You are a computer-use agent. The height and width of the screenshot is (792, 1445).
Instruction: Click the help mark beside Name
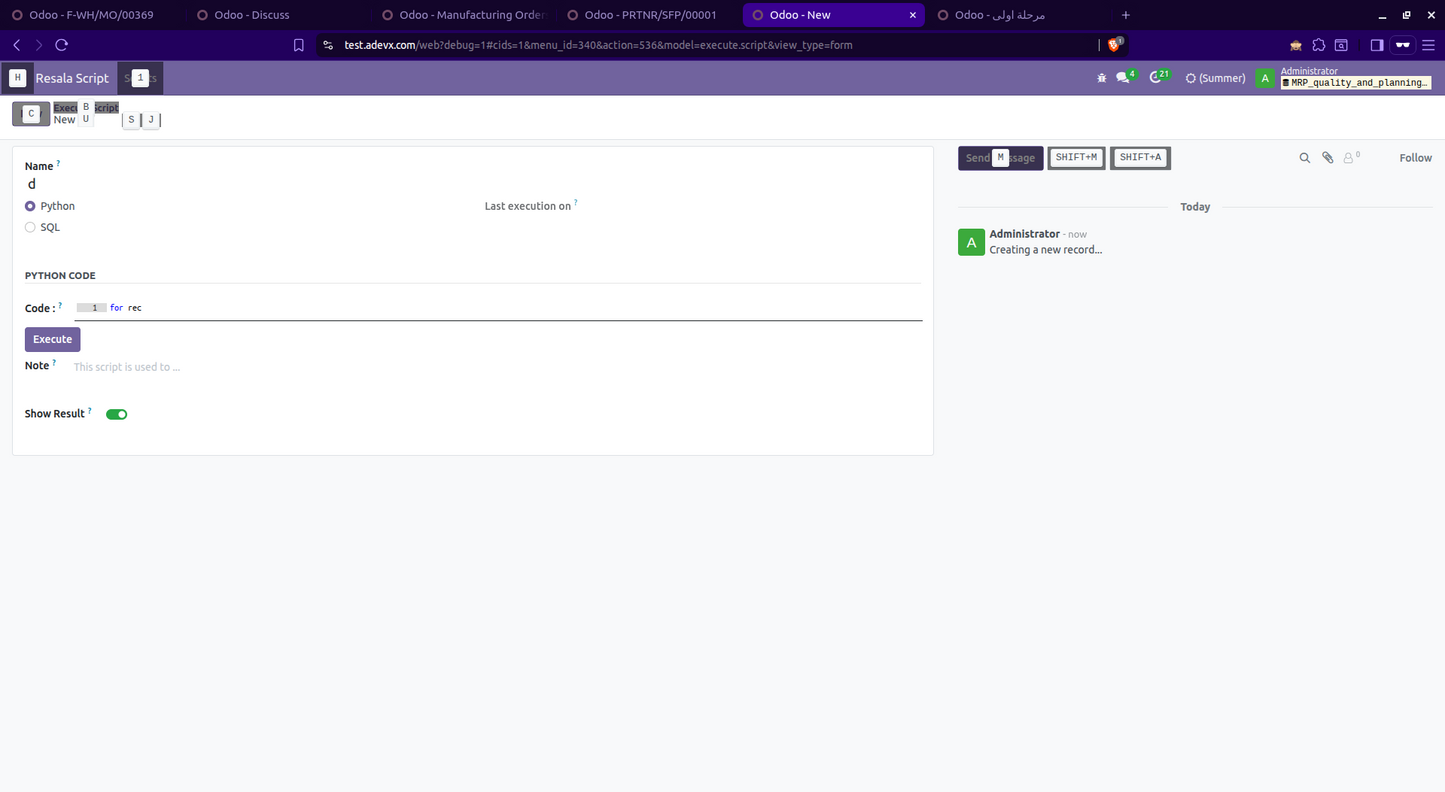58,162
